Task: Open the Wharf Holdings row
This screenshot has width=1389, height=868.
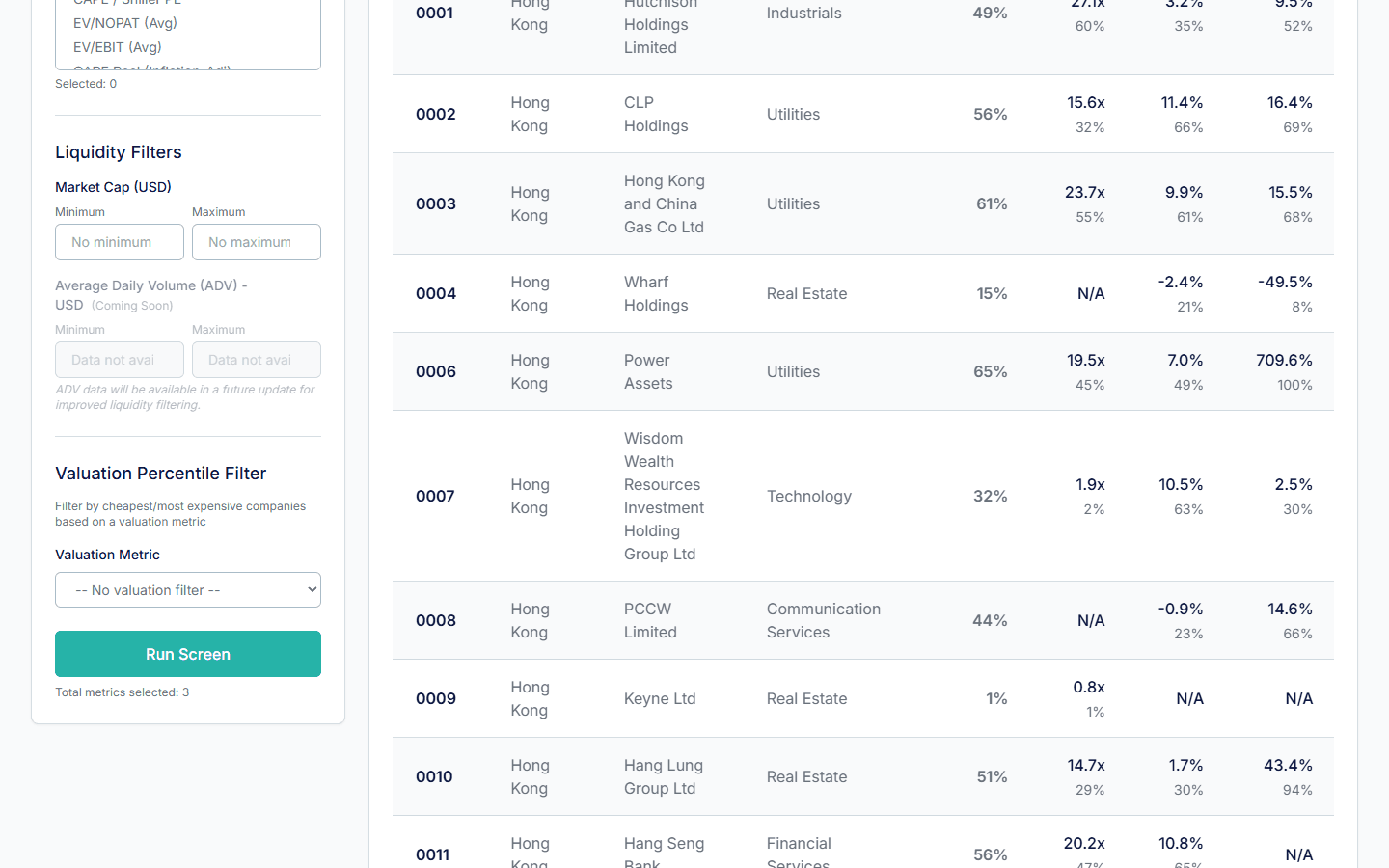Action: coord(862,293)
